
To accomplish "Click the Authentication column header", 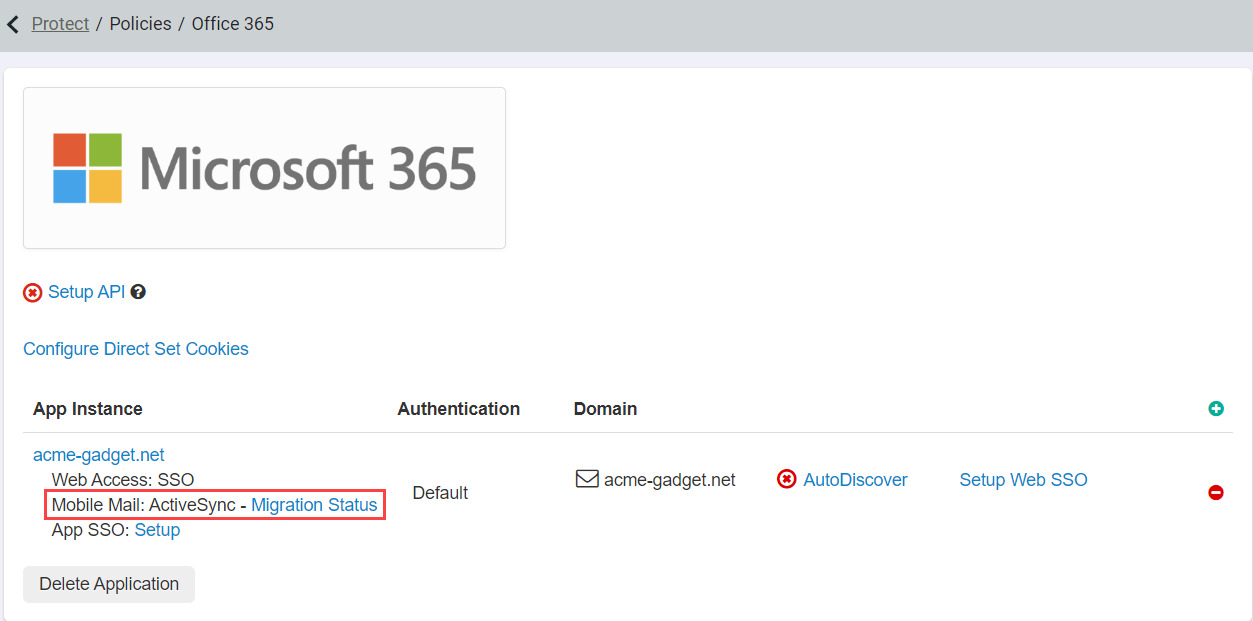I will (459, 409).
